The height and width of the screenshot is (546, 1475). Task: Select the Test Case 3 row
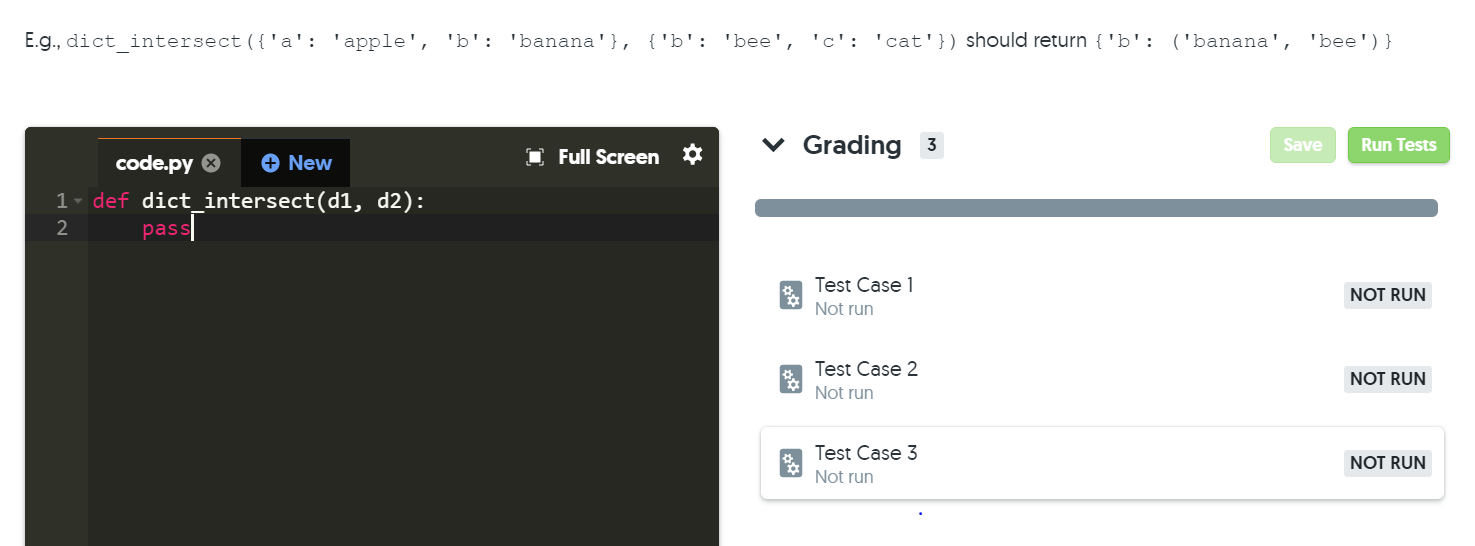1102,464
